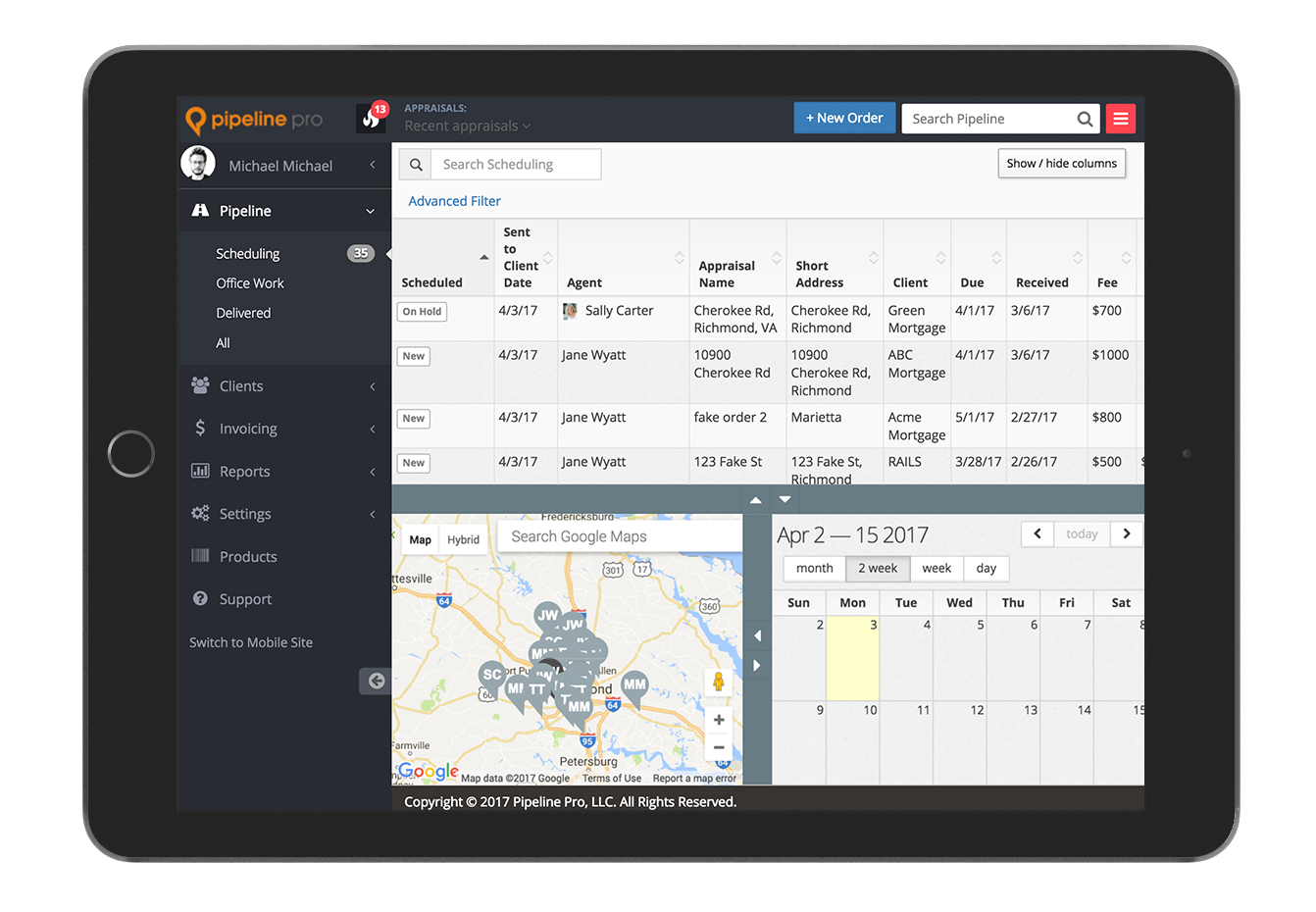Viewport: 1316px width, 912px height.
Task: Collapse the Pipeline section chevron
Action: (x=370, y=211)
